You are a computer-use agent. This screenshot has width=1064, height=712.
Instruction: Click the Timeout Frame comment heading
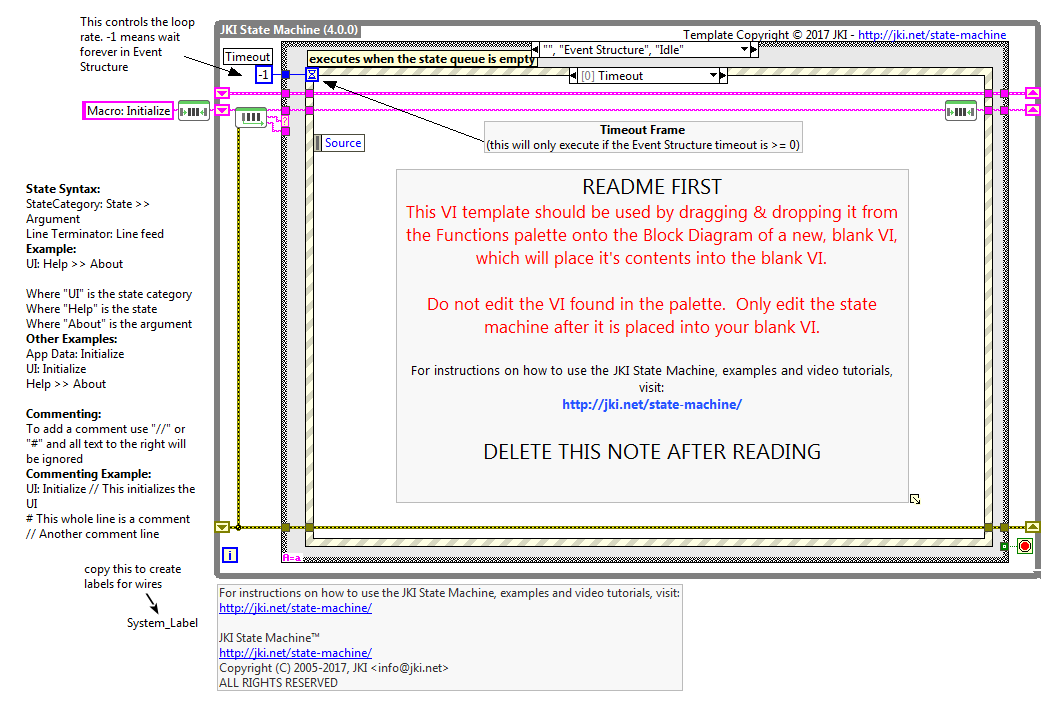[642, 130]
